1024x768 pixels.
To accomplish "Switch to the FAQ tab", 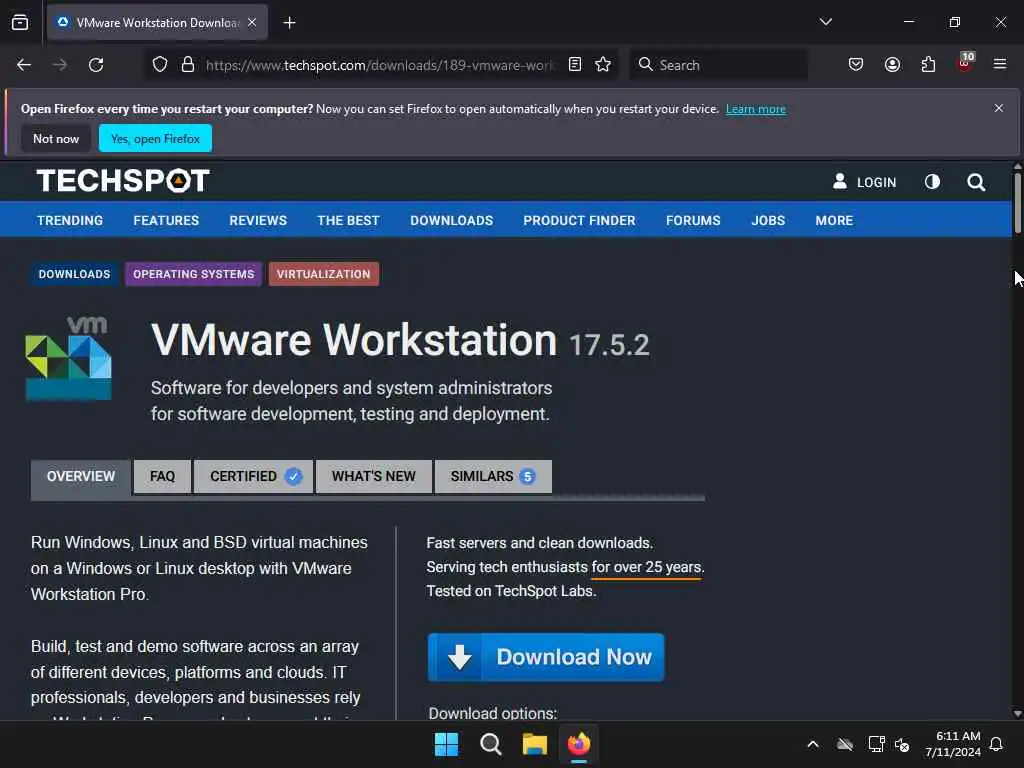I will point(163,477).
